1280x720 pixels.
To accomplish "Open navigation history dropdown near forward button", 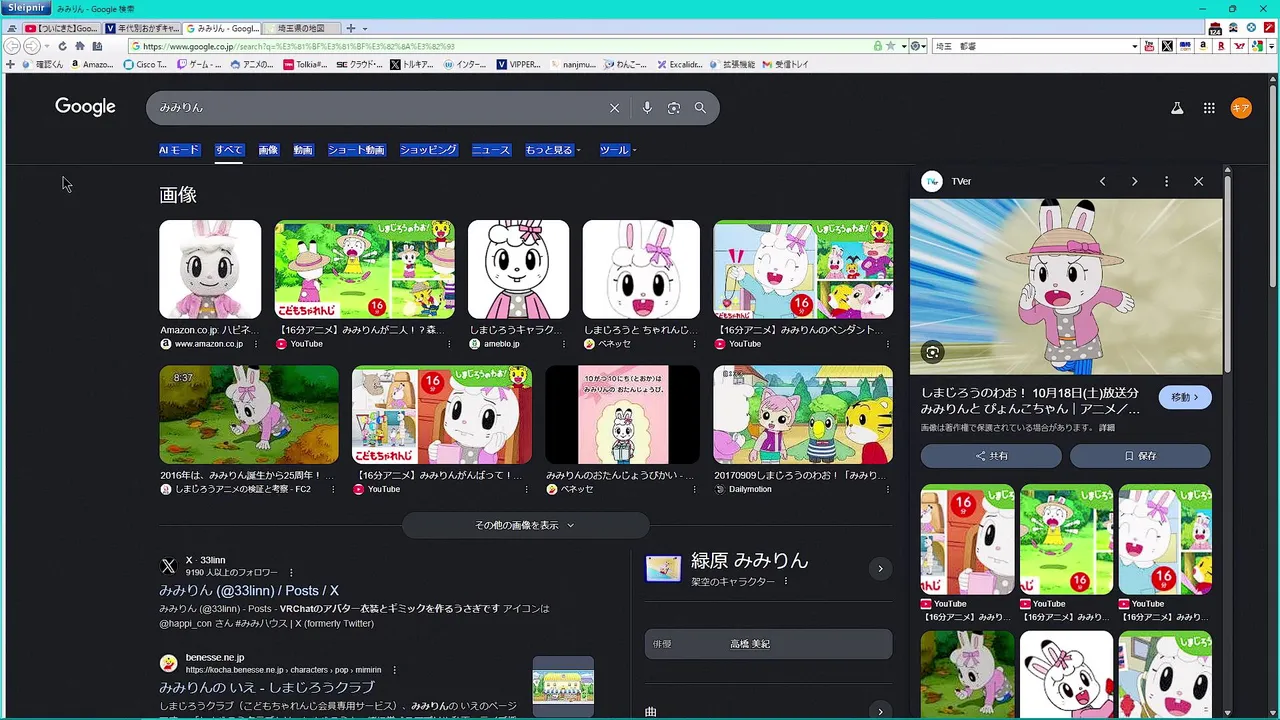I will tap(47, 46).
